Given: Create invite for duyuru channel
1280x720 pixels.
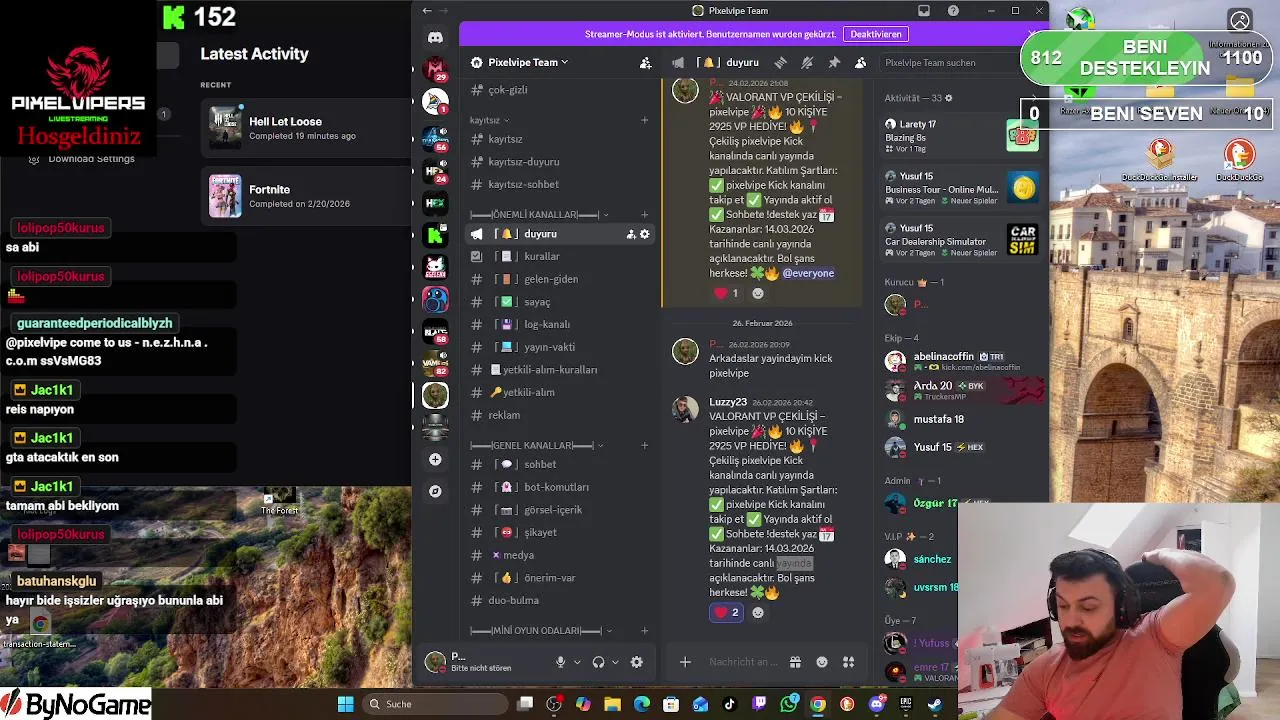Looking at the screenshot, I should point(631,234).
